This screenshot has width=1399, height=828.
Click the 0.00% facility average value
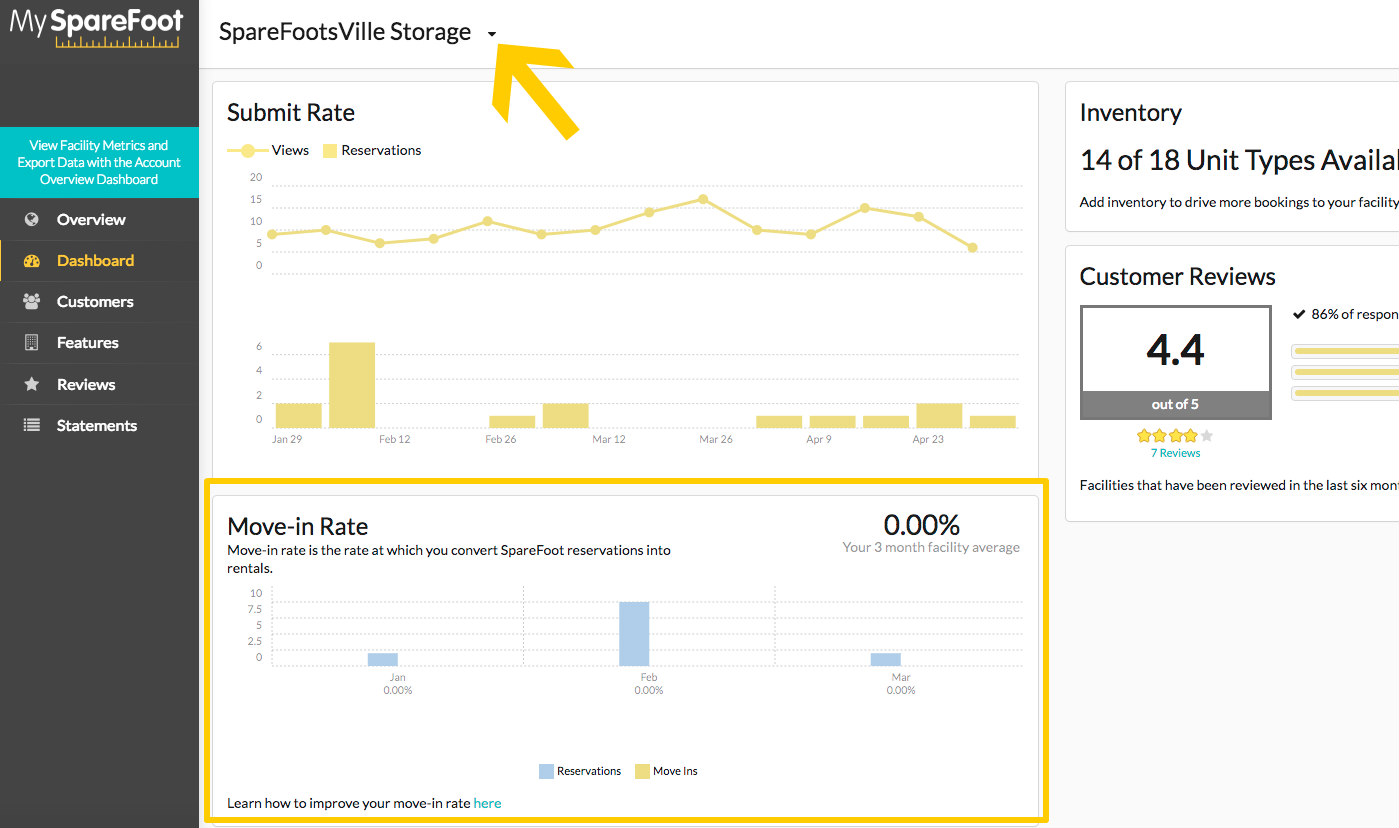tap(921, 524)
